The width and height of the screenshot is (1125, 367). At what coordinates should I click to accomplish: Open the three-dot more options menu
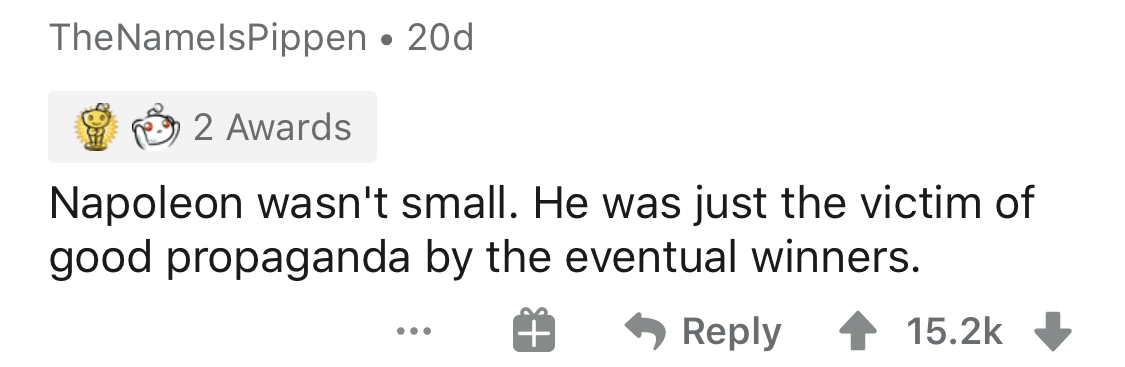[x=415, y=331]
